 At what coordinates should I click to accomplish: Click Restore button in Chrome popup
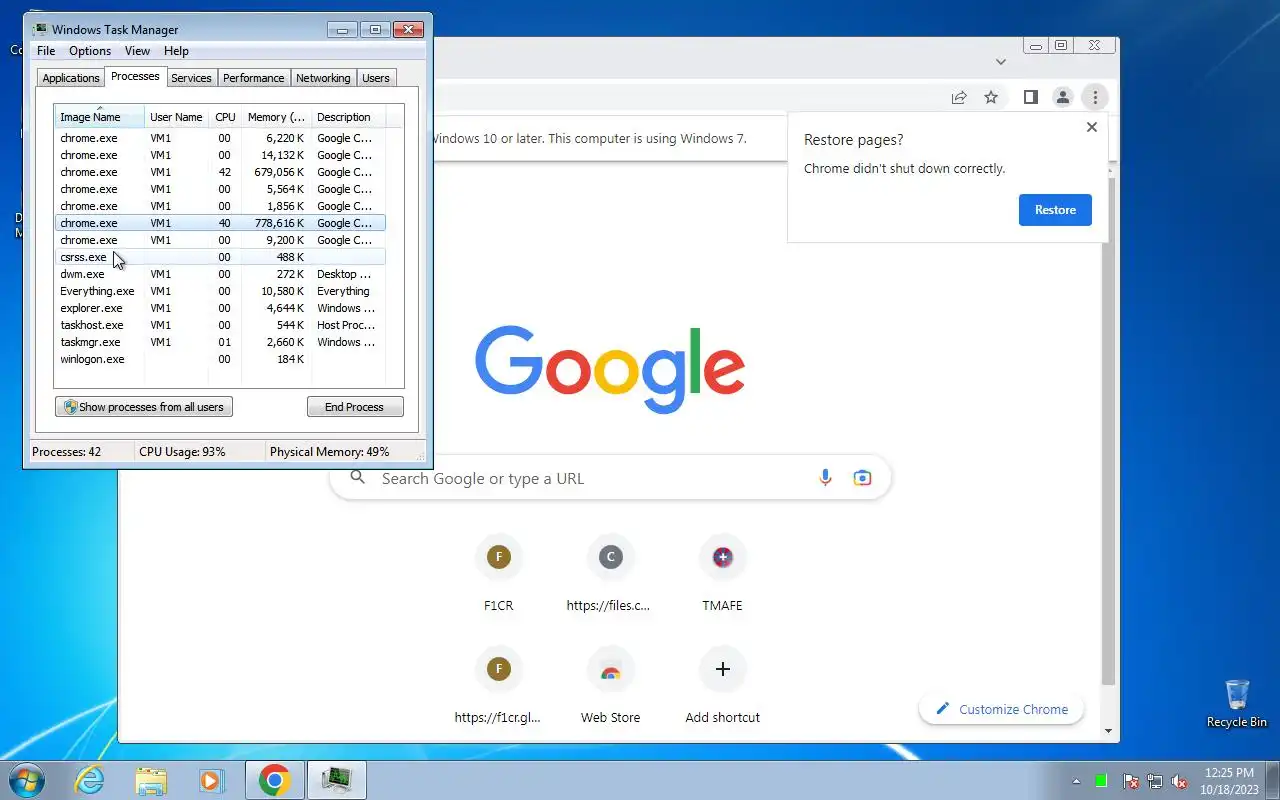[1055, 210]
